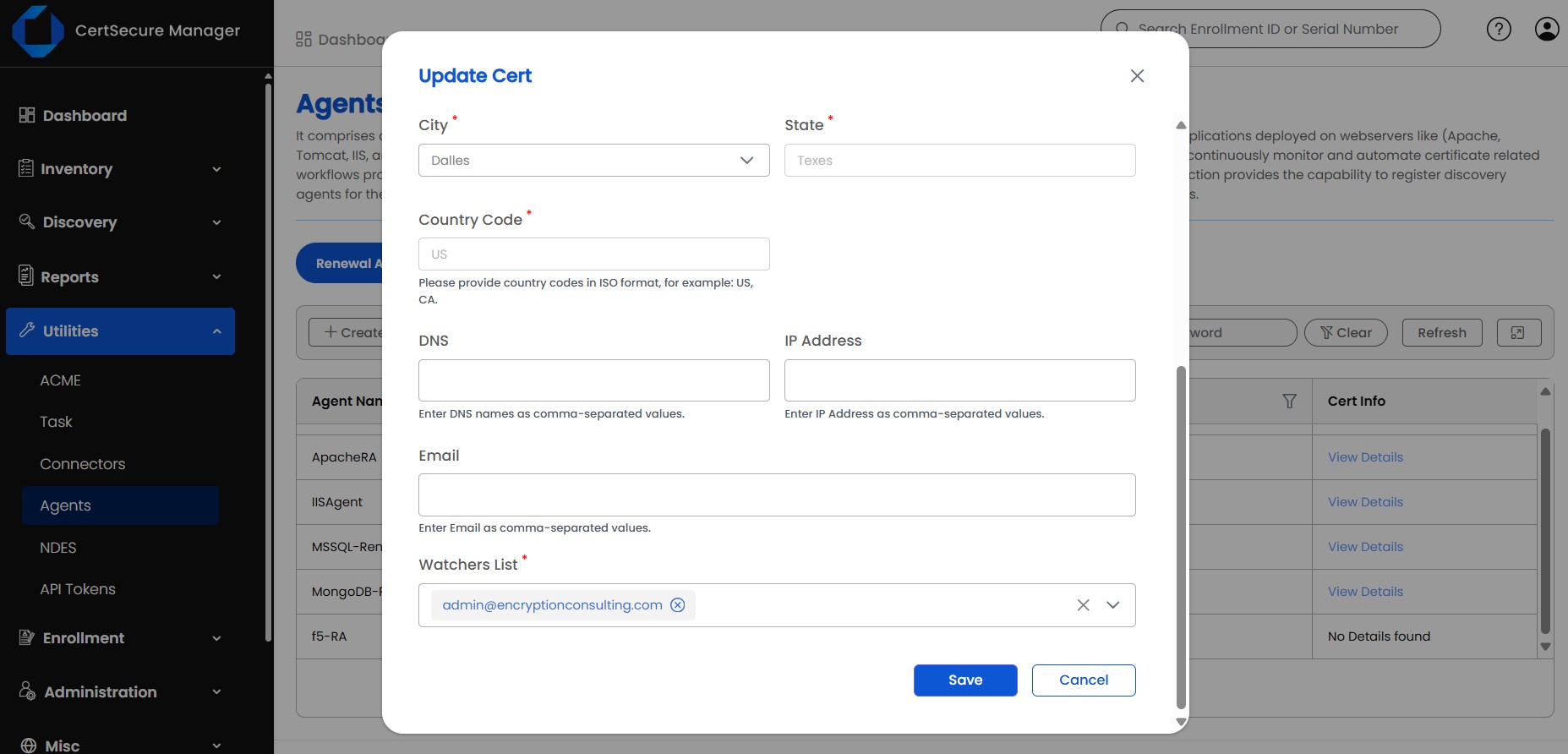Open View Details for IISAgent row

click(x=1365, y=502)
